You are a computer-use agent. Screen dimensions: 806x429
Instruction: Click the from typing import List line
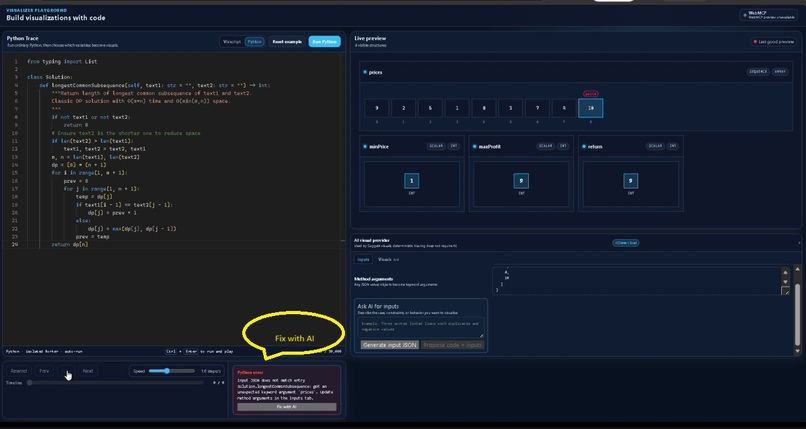pos(62,61)
